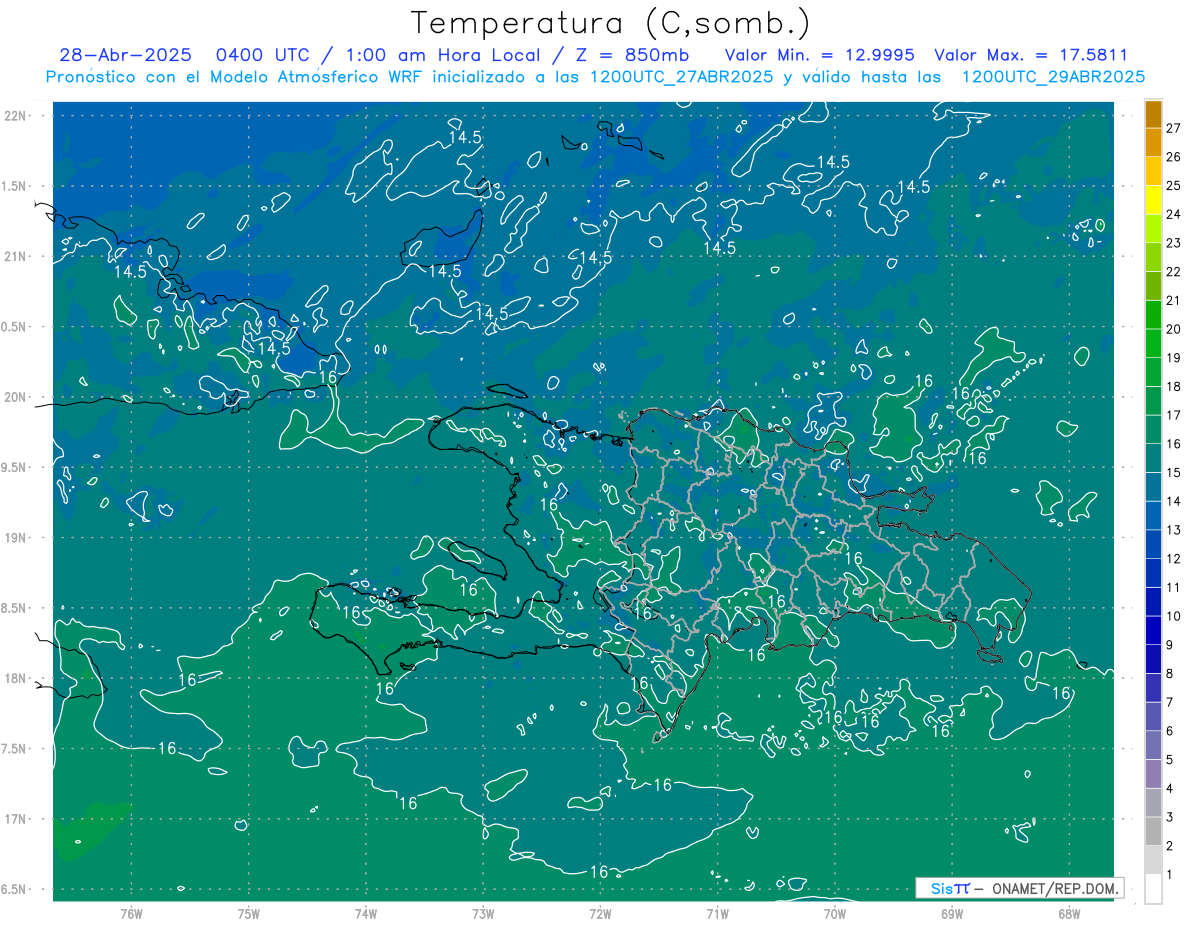Viewport: 1200px width, 927px height.
Task: Click the yellow swatch in the color scale
Action: [1153, 200]
